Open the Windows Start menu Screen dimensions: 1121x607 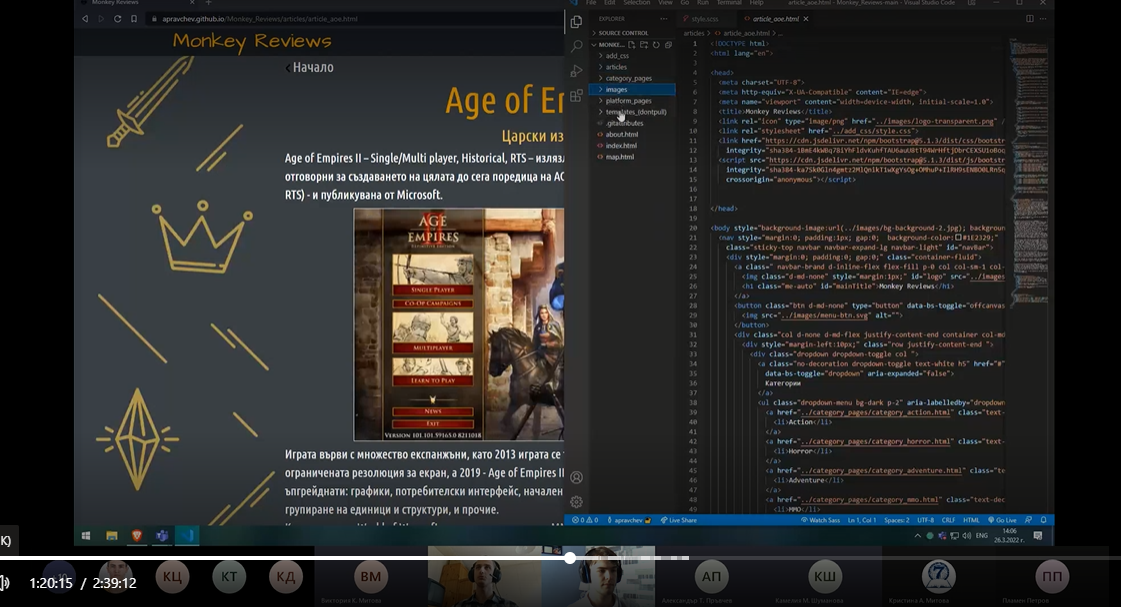(86, 536)
